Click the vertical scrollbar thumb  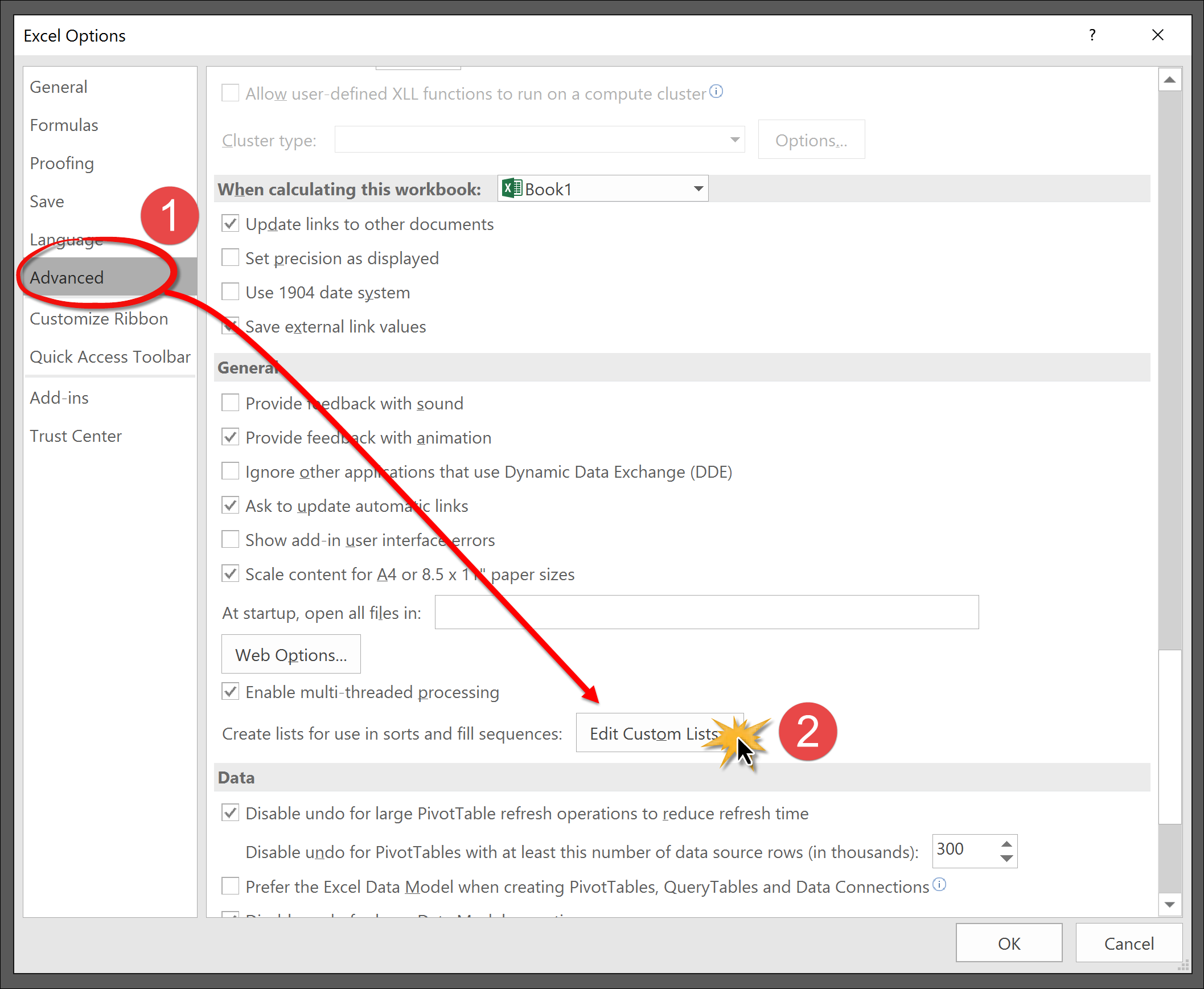click(x=1170, y=737)
